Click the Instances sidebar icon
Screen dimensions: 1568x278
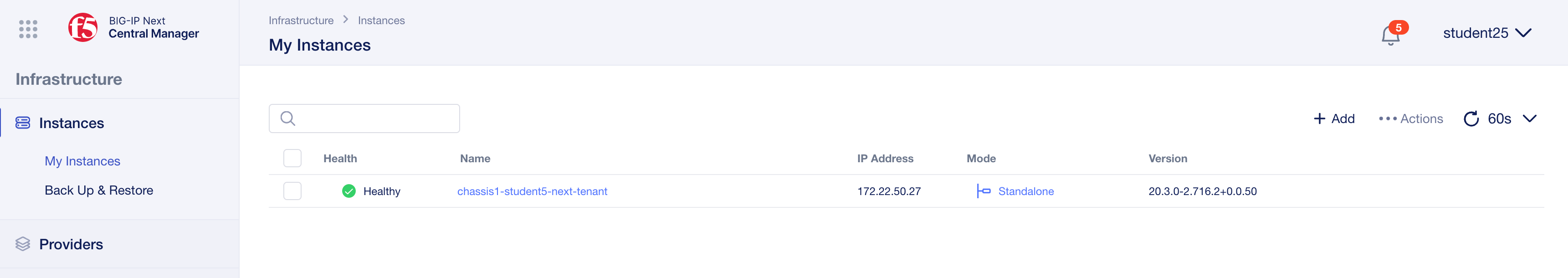22,123
